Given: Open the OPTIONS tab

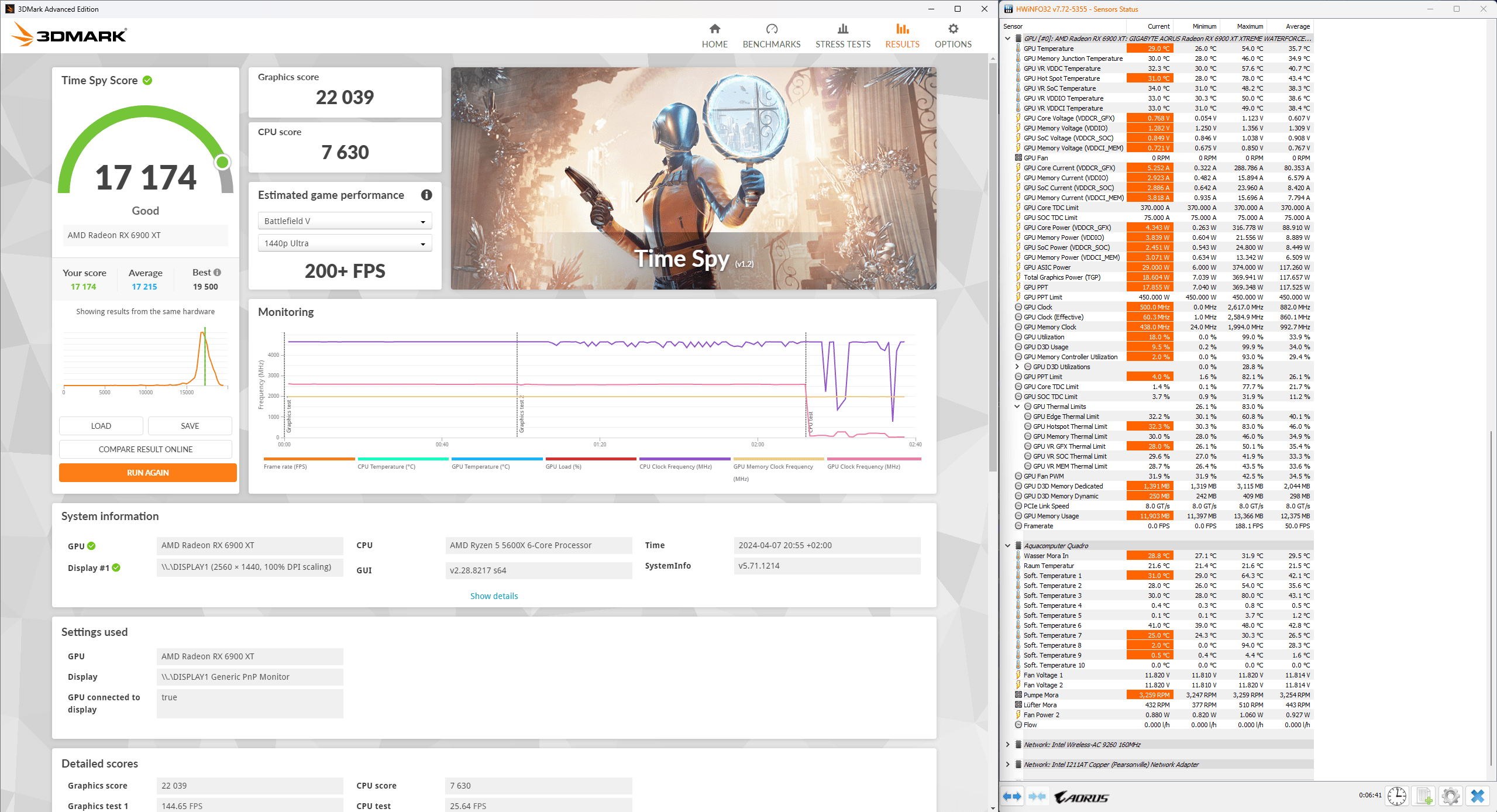Looking at the screenshot, I should [952, 36].
